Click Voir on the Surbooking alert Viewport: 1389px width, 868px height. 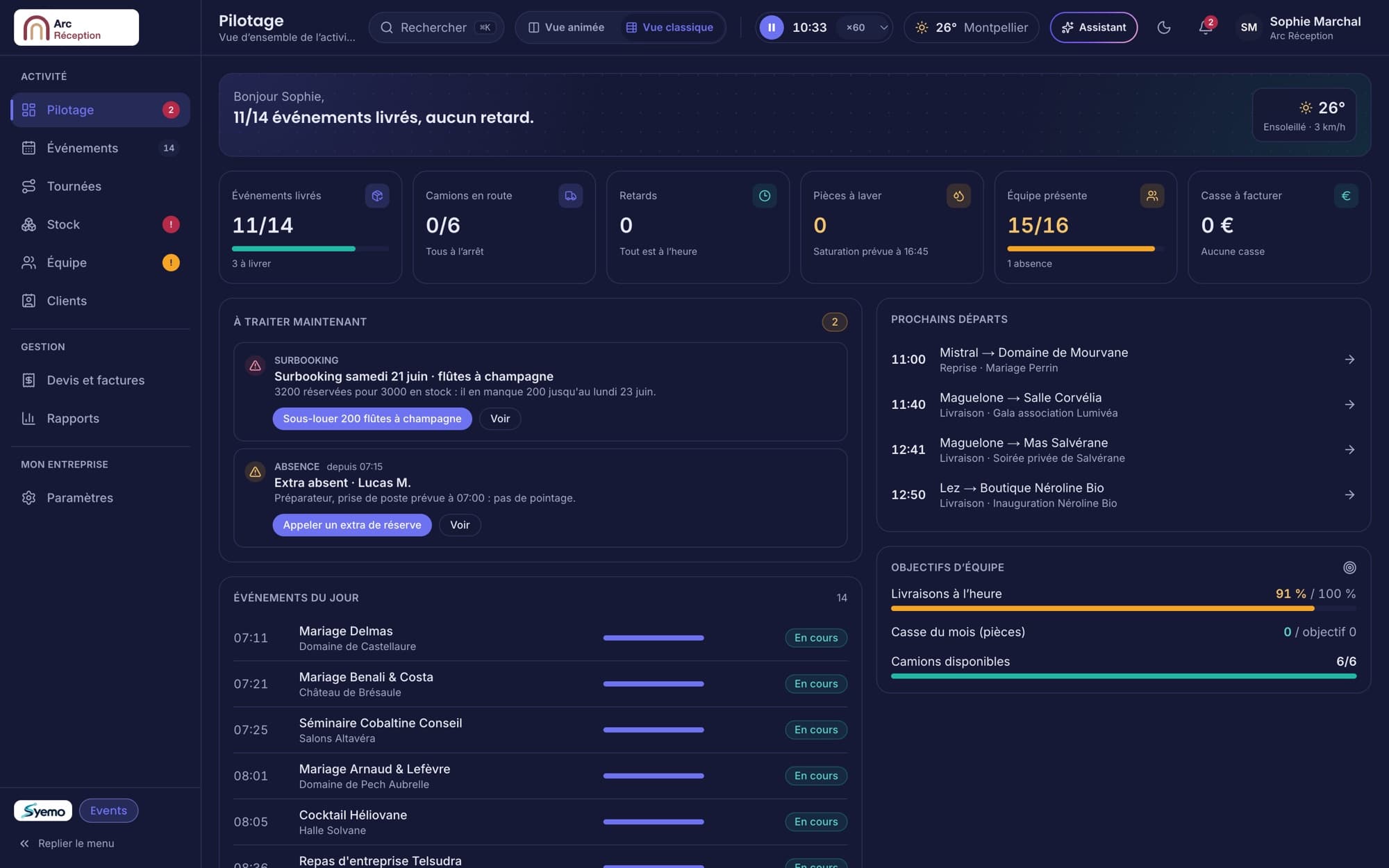[x=500, y=419]
